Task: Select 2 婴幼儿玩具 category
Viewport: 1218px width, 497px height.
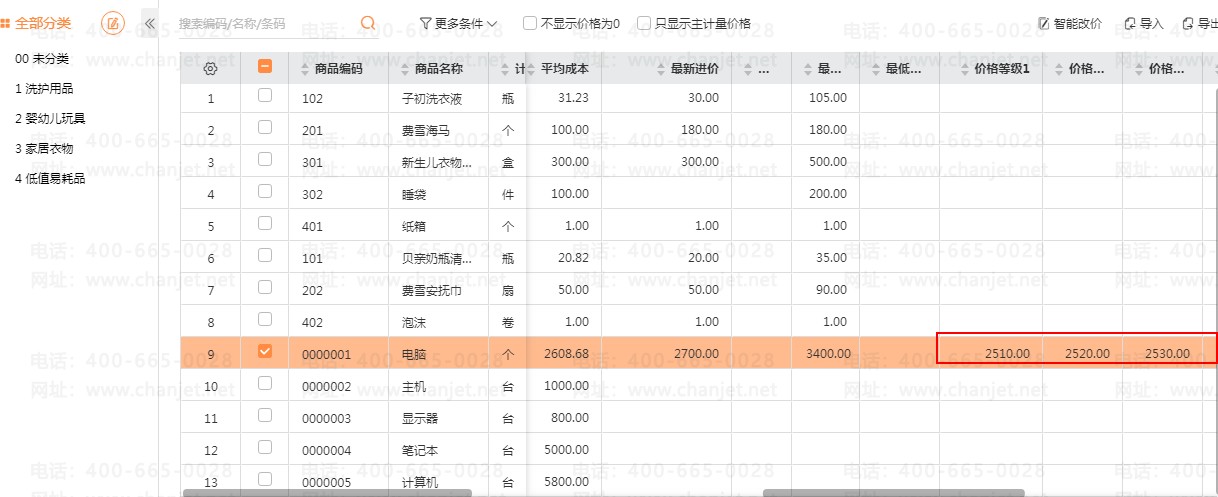Action: coord(50,118)
